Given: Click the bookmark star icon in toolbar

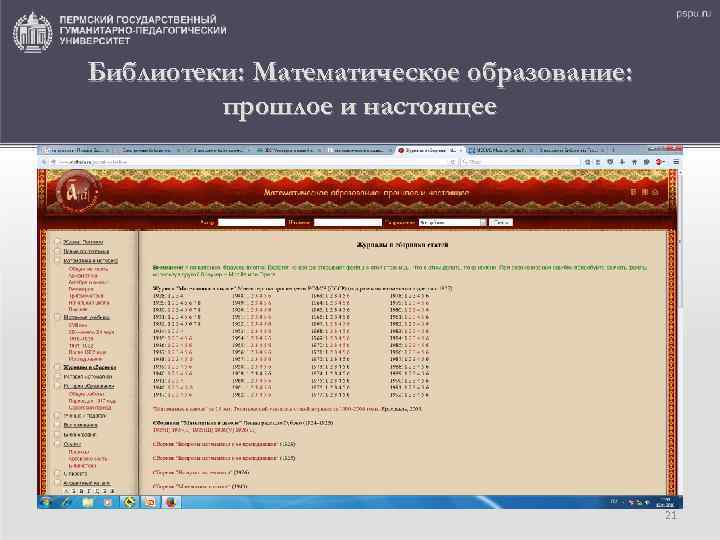Looking at the screenshot, I should tap(586, 162).
